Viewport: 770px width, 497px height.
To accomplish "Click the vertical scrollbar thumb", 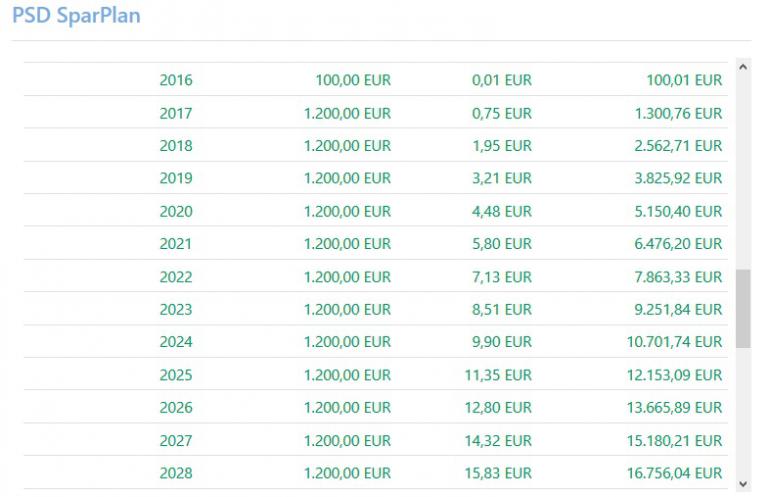I will (x=742, y=308).
